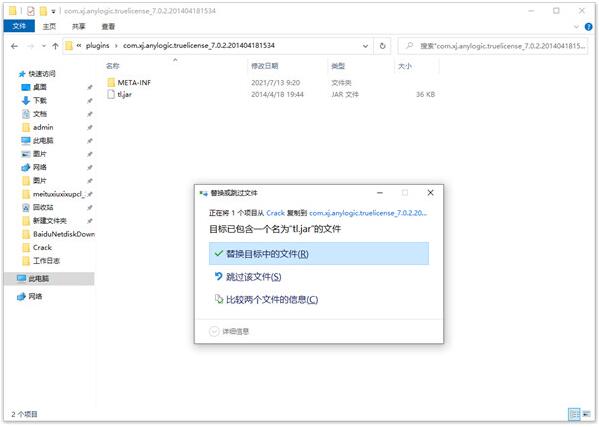Viewport: 599px width, 427px height.
Task: Open recent locations dropdown arrow
Action: [44, 46]
